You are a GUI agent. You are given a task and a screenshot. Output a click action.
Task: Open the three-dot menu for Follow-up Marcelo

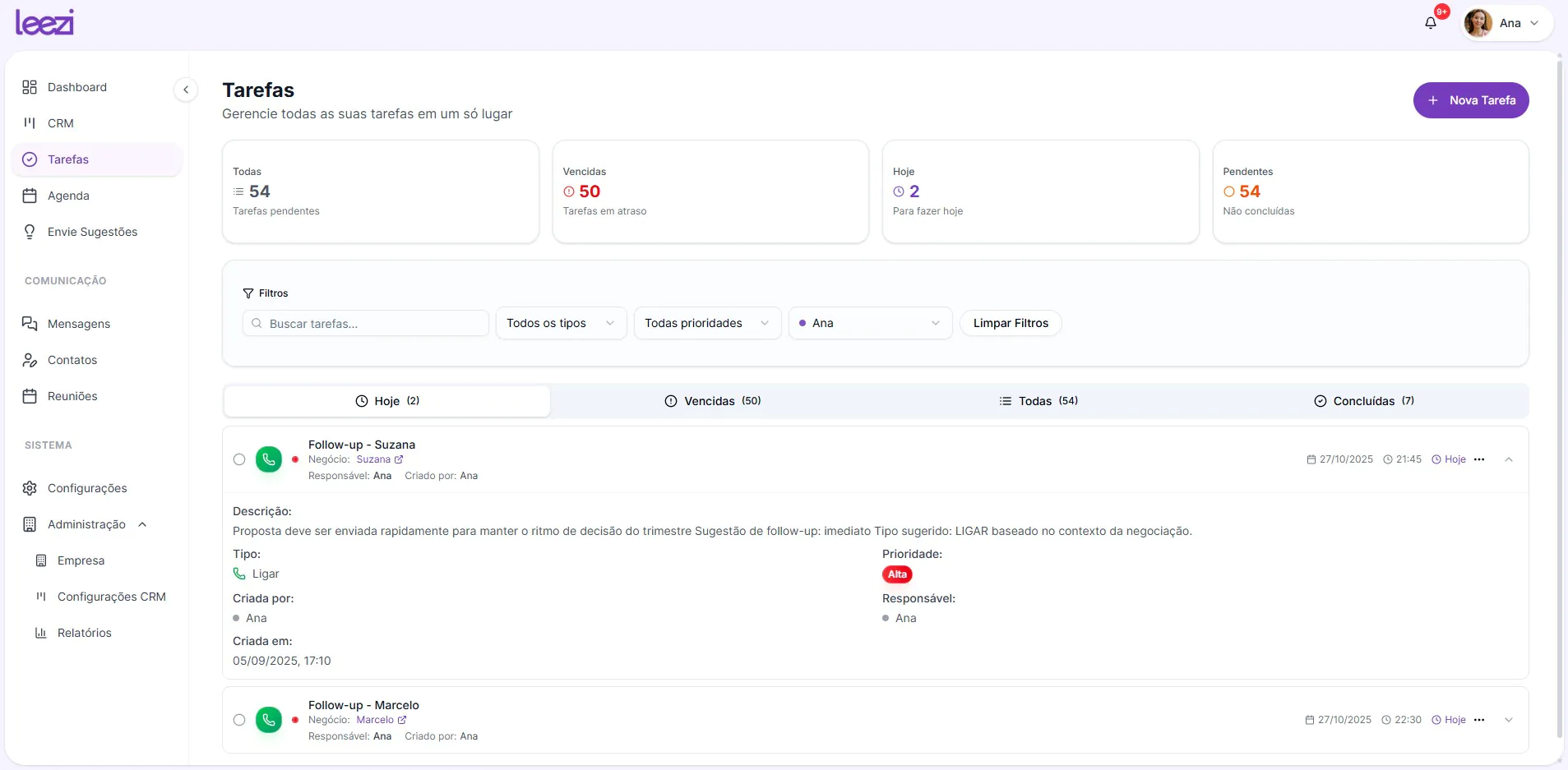[1479, 720]
